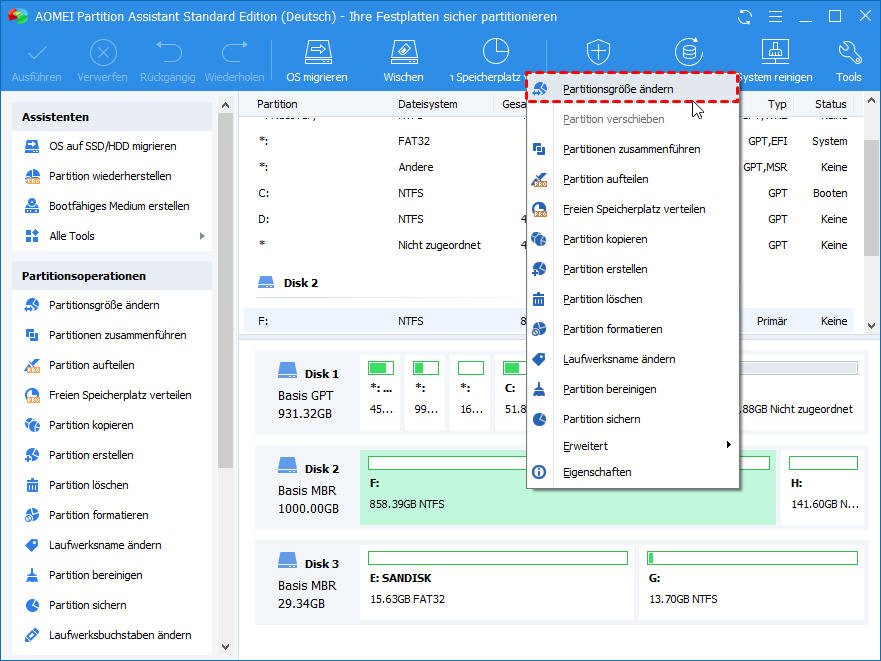Select OS auf SSD/HDD migrieren in sidebar
The height and width of the screenshot is (661, 881).
click(112, 146)
